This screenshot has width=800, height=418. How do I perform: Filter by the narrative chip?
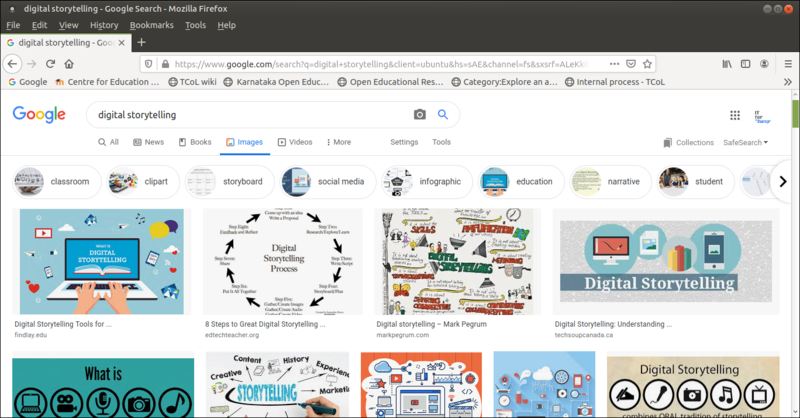coord(610,181)
